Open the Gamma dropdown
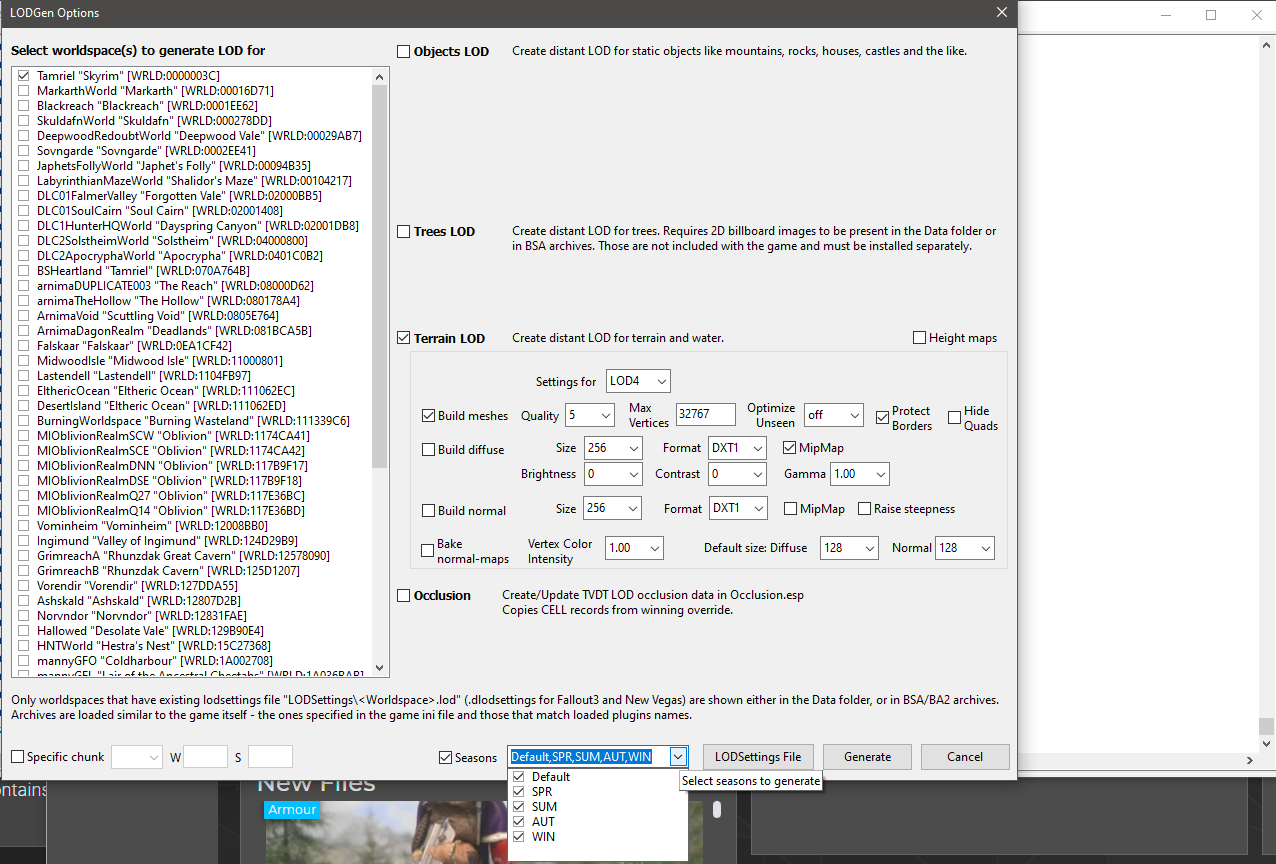Image resolution: width=1276 pixels, height=864 pixels. coord(860,474)
